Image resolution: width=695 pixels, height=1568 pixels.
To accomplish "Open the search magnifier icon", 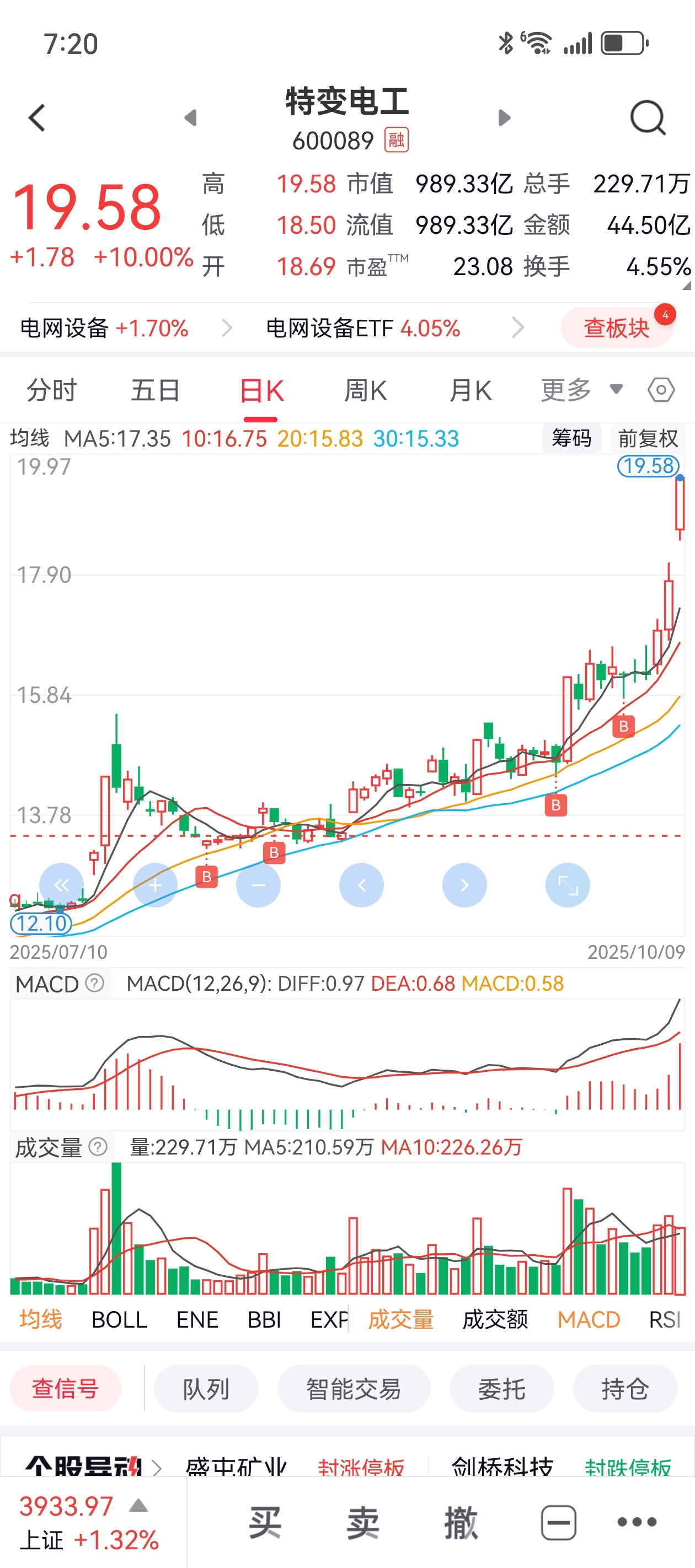I will (x=648, y=117).
